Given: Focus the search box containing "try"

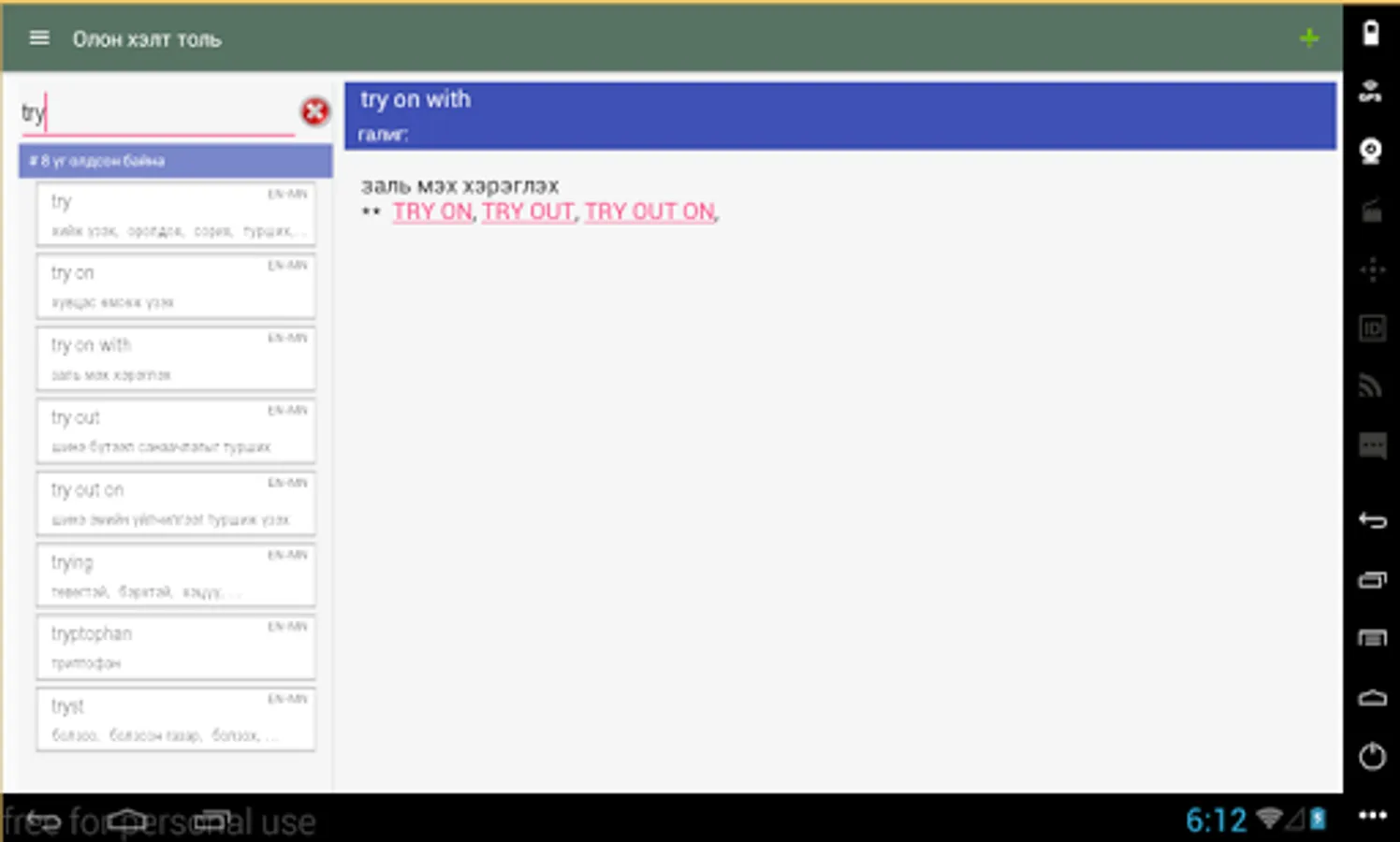Looking at the screenshot, I should tap(157, 114).
